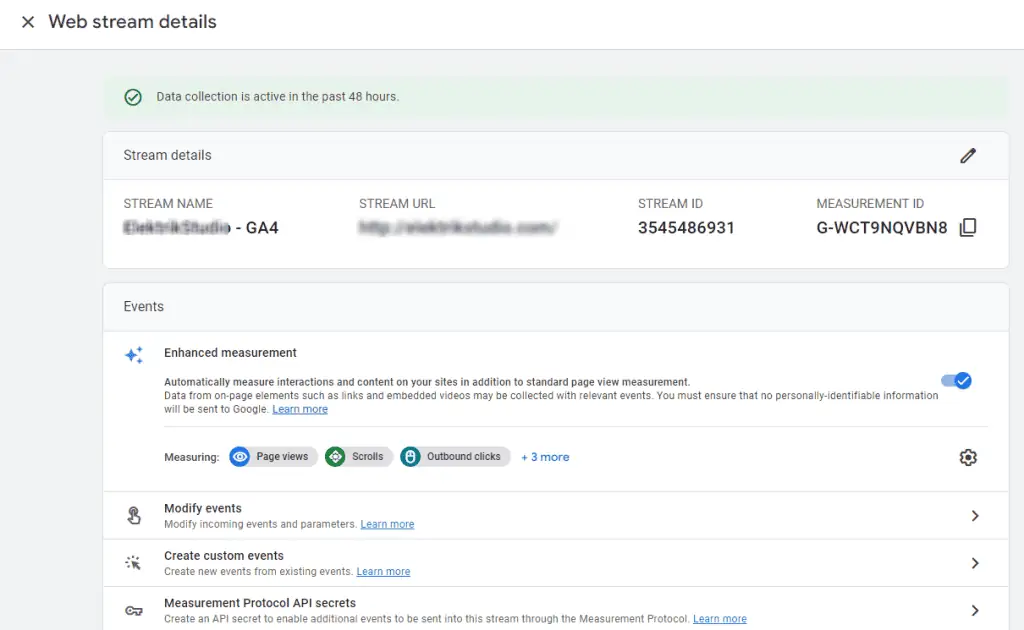Image resolution: width=1024 pixels, height=630 pixels.
Task: Show remaining events via the +3 more link
Action: click(x=545, y=457)
